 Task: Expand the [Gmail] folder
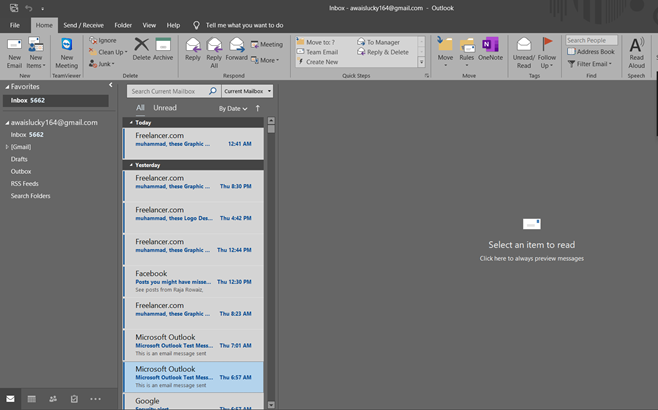click(7, 147)
